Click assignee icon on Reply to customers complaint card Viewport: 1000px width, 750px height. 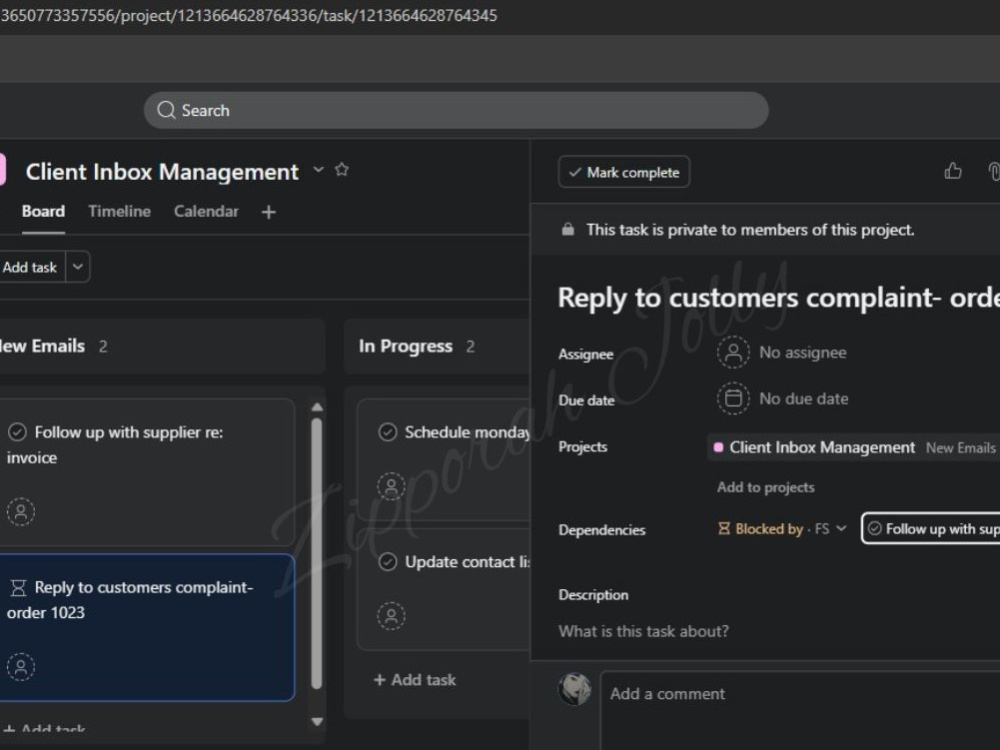coord(21,667)
